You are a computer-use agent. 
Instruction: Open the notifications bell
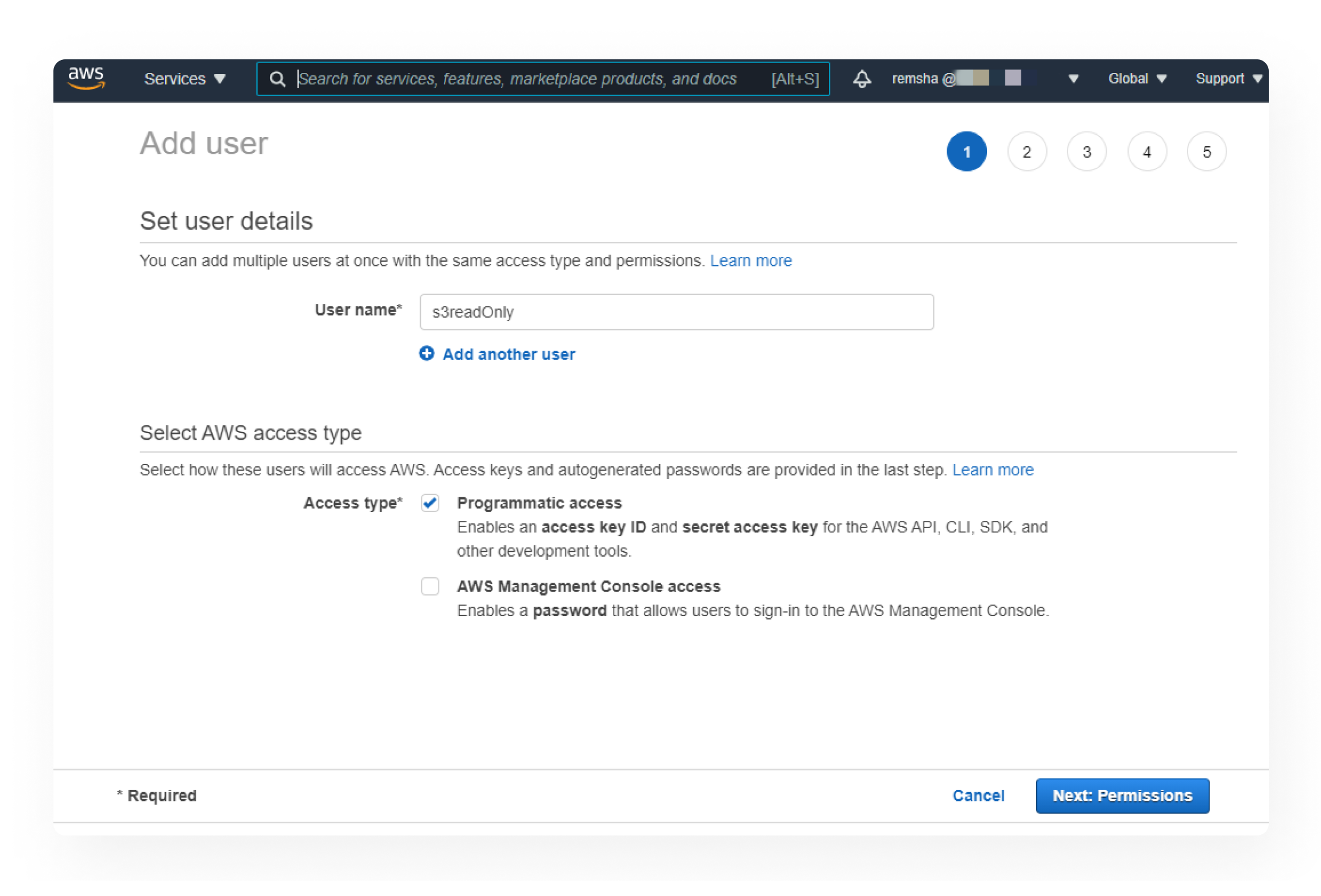pos(862,79)
